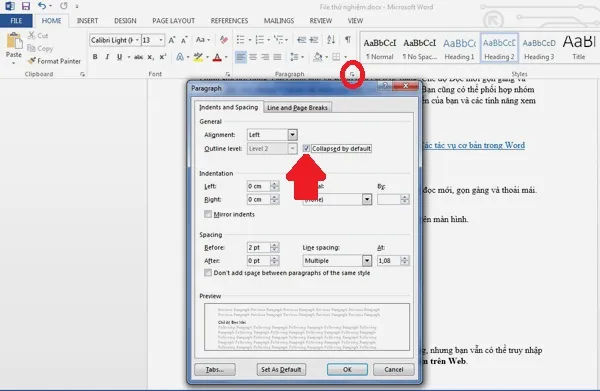The image size is (600, 391).
Task: Open the Line spacing Multiple dropdown
Action: click(x=367, y=261)
